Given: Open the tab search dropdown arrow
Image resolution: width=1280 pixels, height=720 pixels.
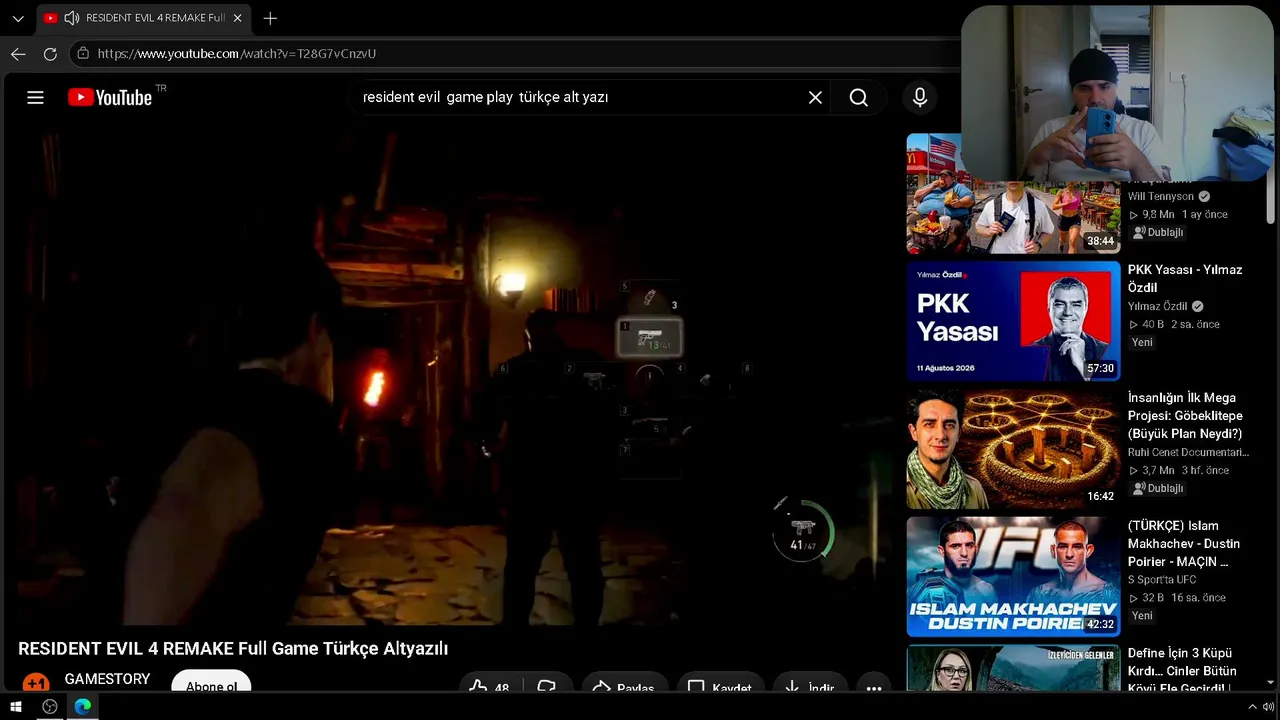Looking at the screenshot, I should coord(18,18).
